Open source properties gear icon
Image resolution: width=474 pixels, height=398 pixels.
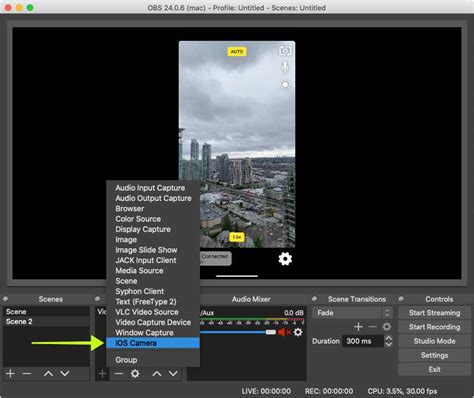tap(135, 374)
